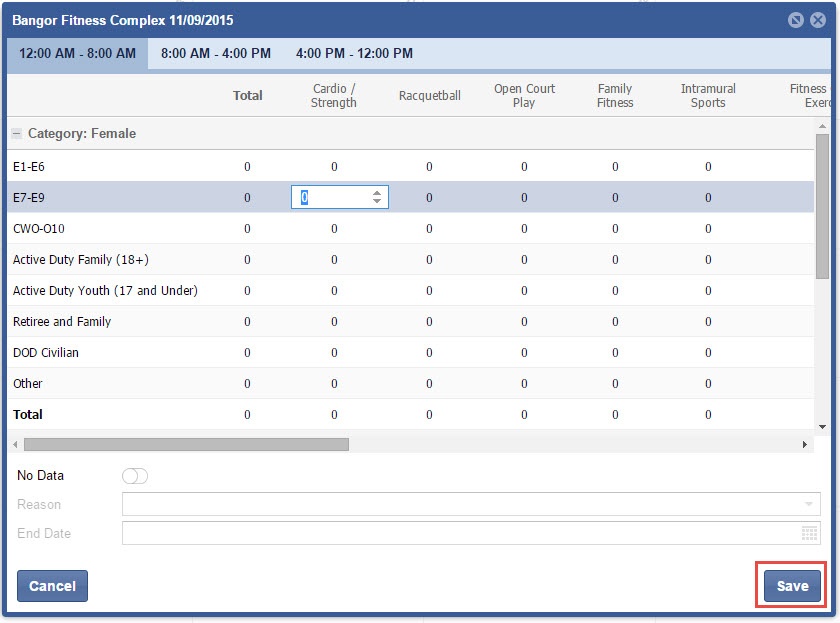
Task: Increment the E7-E9 Cardio value with up arrow
Action: click(x=377, y=193)
